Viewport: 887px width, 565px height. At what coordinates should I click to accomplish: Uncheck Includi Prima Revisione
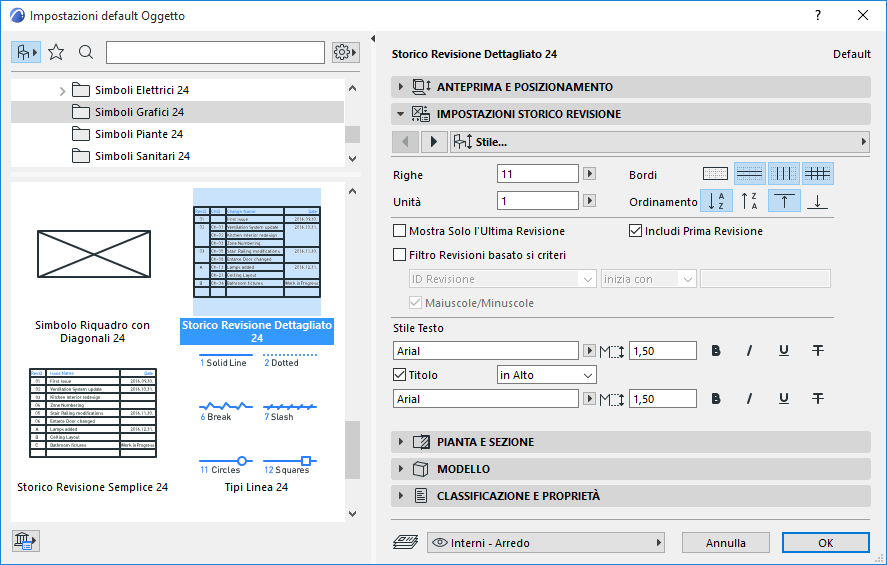636,231
